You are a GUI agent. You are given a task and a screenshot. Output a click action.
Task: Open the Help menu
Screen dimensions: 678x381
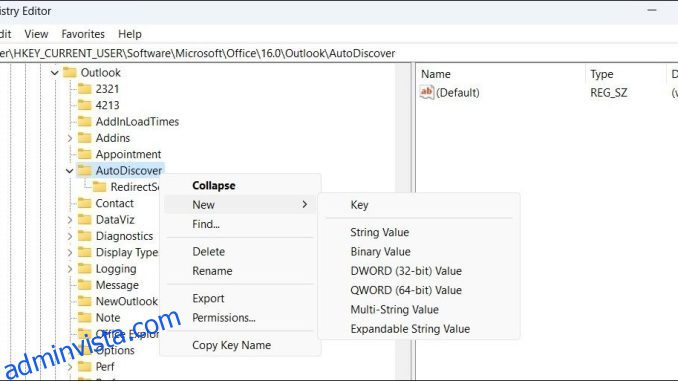130,34
